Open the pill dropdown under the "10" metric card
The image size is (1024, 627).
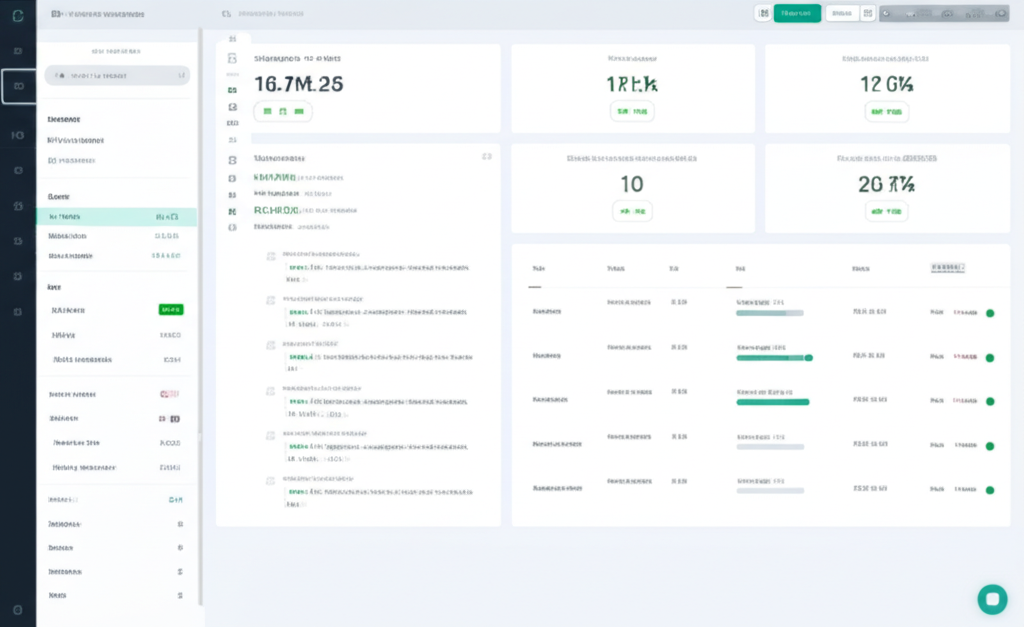[632, 211]
